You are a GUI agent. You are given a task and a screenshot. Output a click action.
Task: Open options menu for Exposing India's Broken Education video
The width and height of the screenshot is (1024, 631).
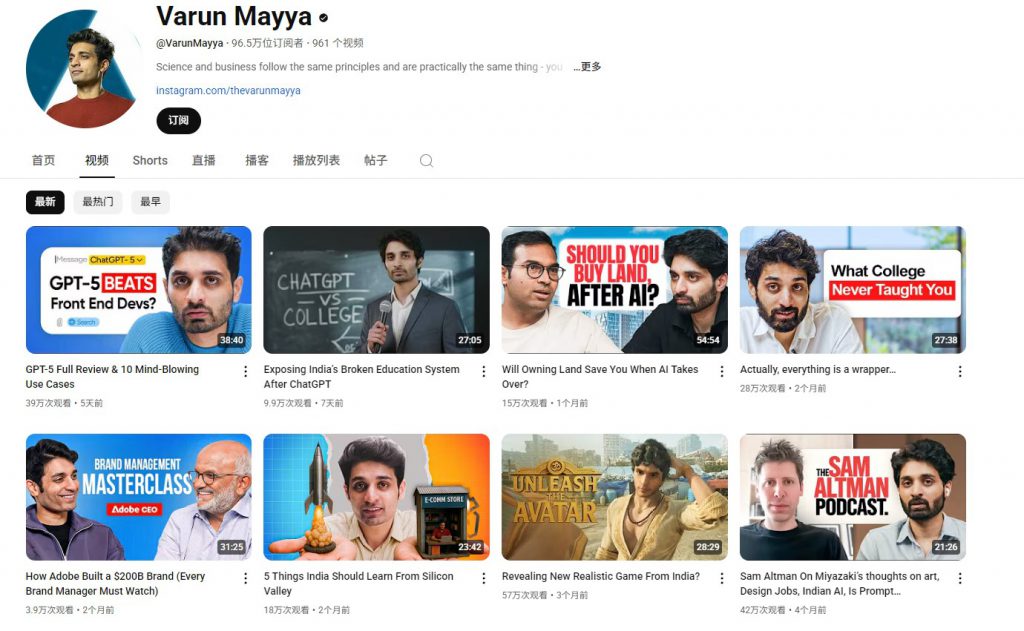pos(483,371)
